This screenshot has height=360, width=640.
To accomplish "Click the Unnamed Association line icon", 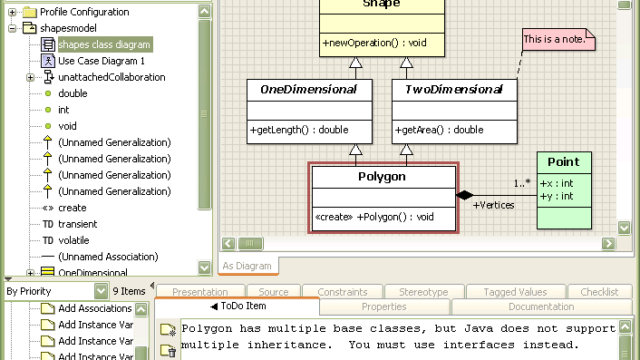I will [48, 257].
